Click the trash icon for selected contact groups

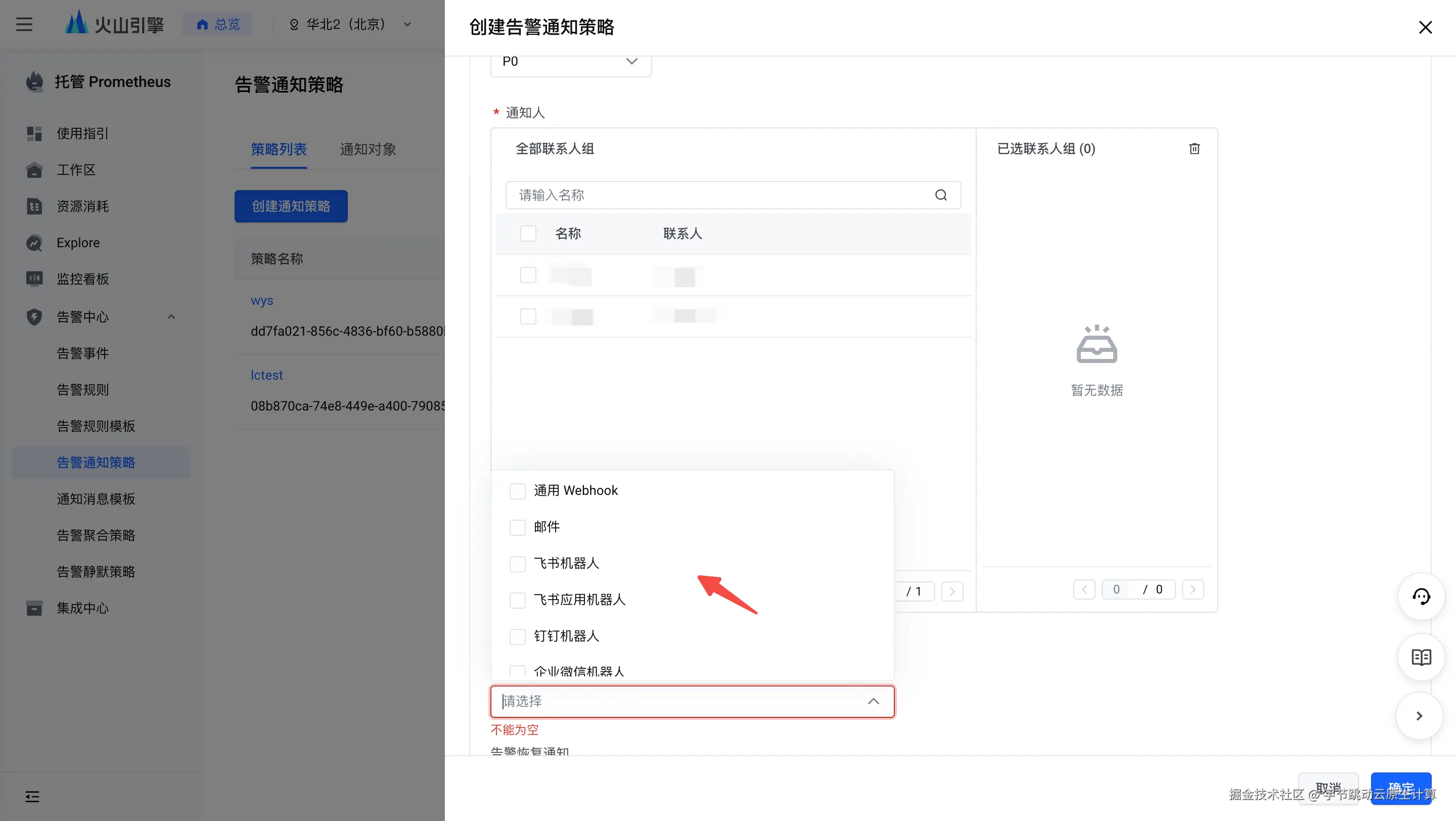1194,149
